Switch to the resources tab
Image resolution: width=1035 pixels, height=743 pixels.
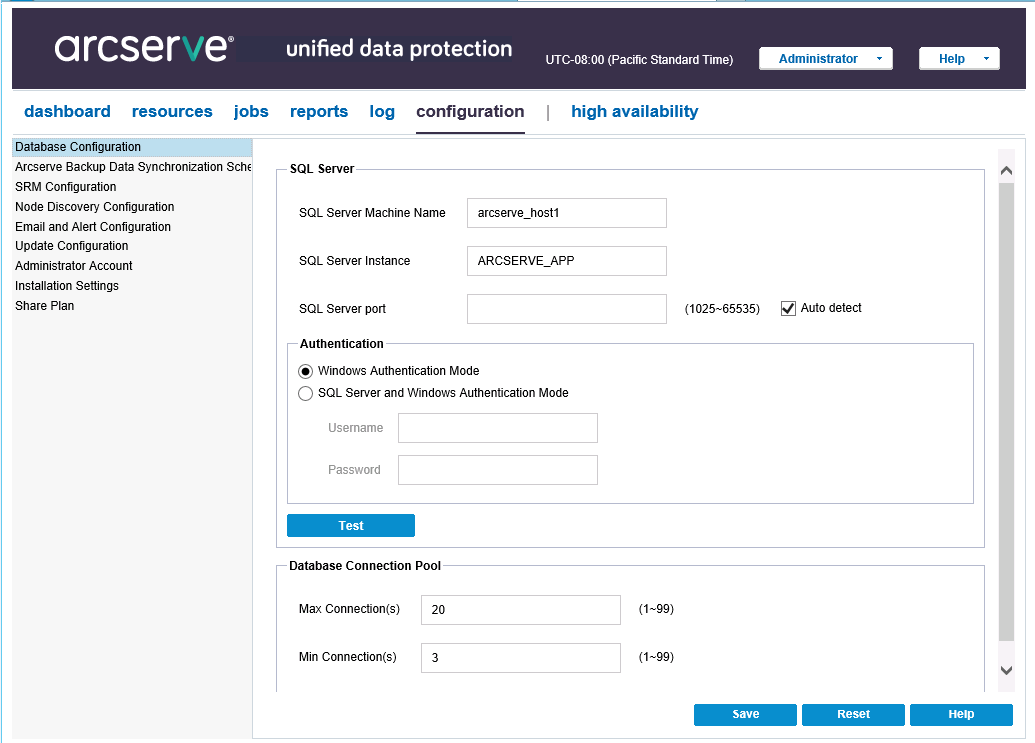172,112
